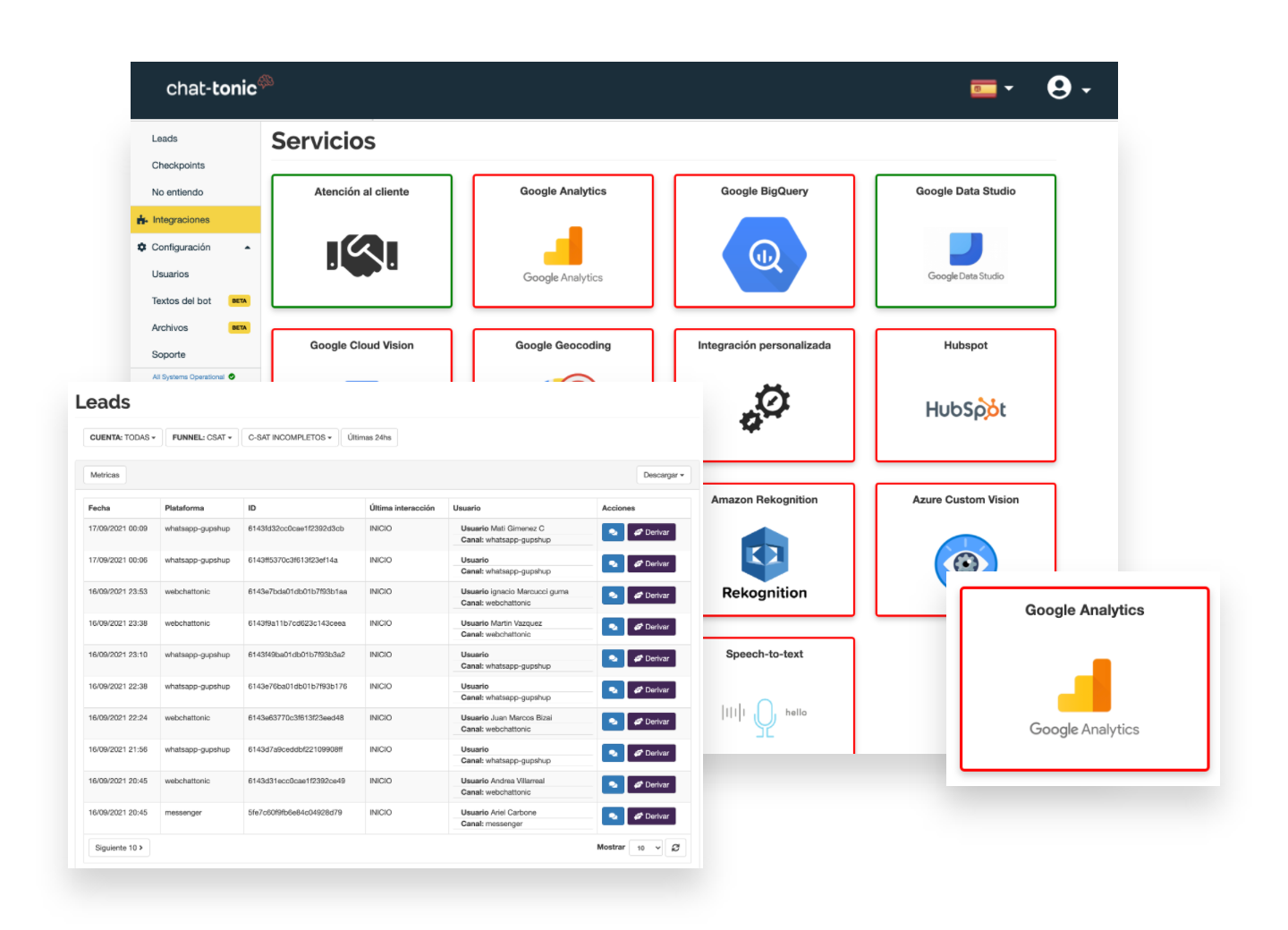This screenshot has width=1288, height=930.
Task: Click the enlarged Google Analytics card
Action: 1084,679
